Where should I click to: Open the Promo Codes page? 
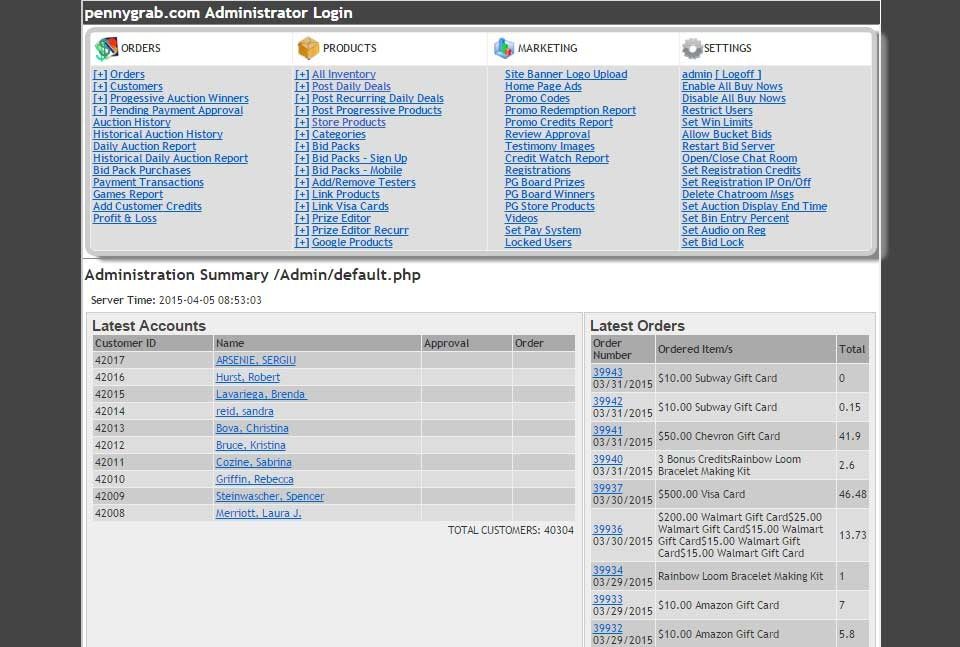click(x=537, y=98)
